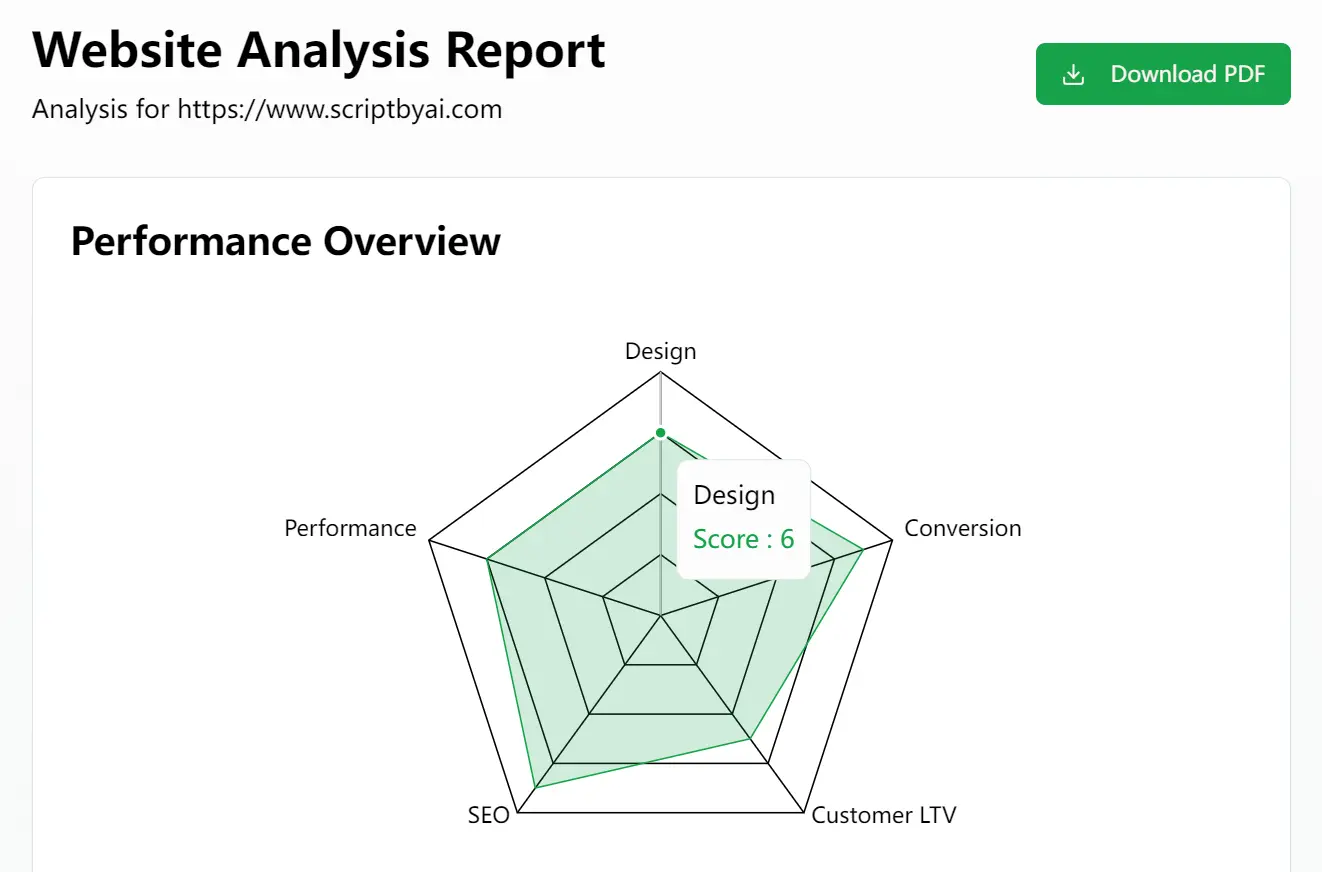
Task: Click the Performance axis label
Action: coord(351,528)
